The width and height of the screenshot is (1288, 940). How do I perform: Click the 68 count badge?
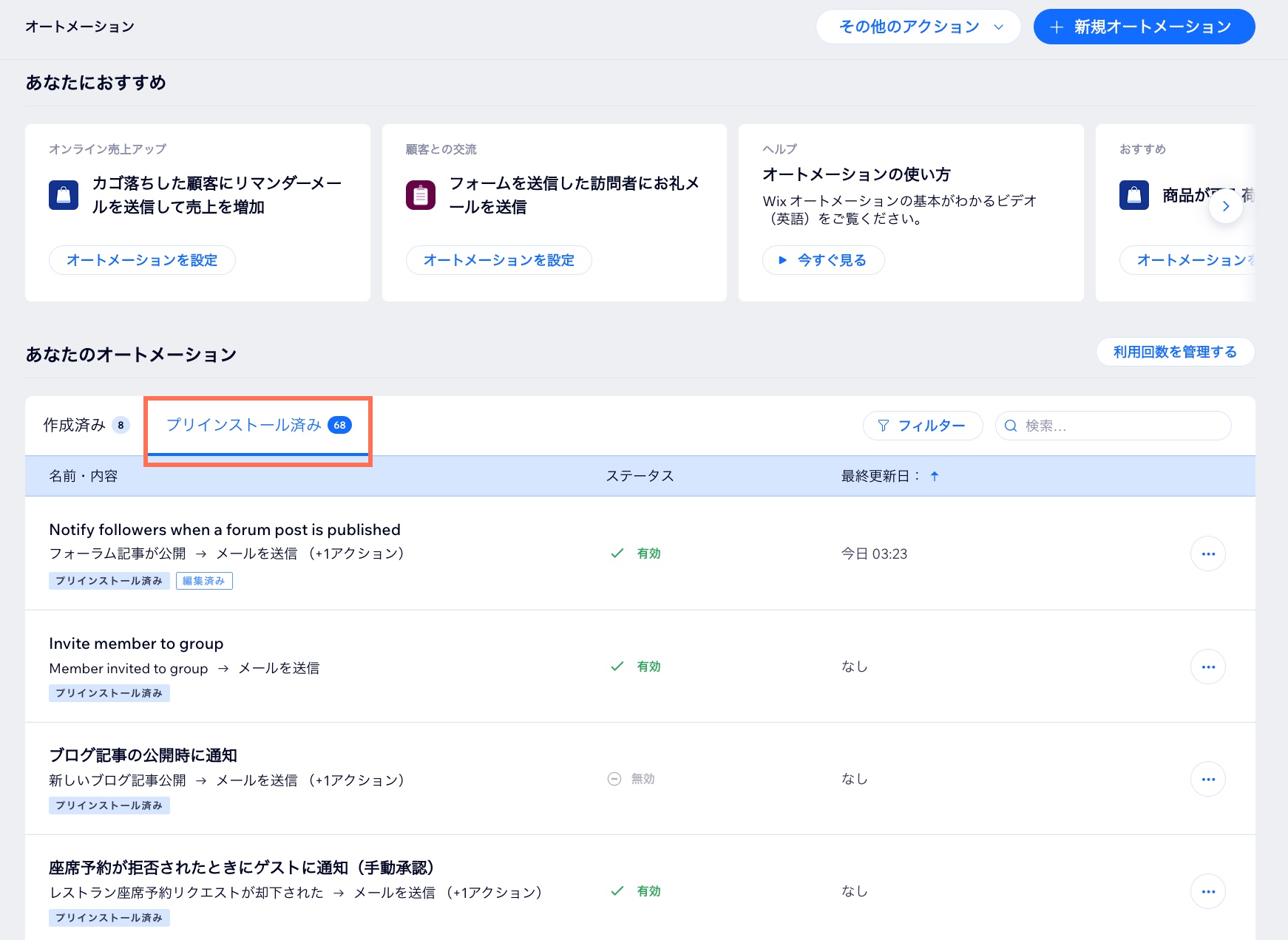click(339, 425)
